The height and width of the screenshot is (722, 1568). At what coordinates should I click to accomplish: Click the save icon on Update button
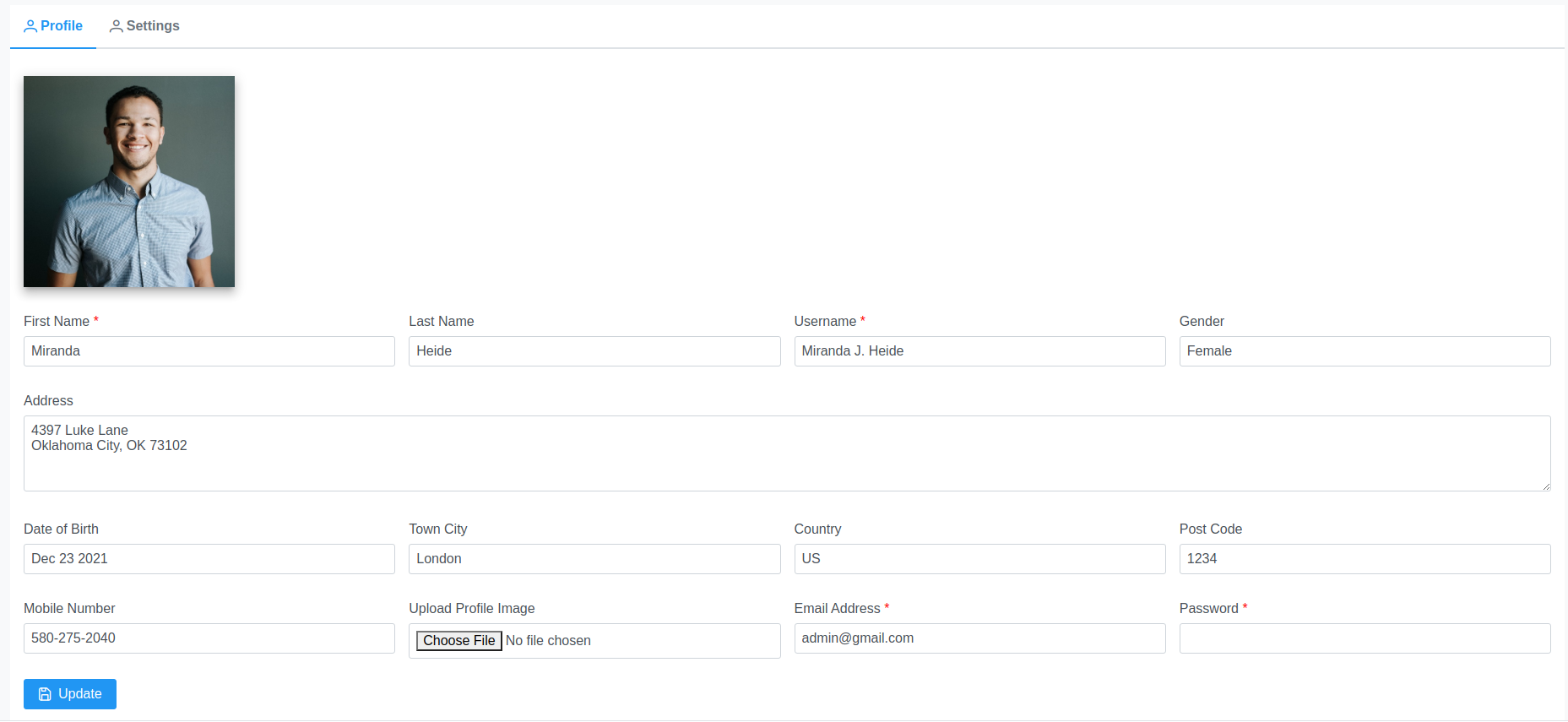pos(45,694)
